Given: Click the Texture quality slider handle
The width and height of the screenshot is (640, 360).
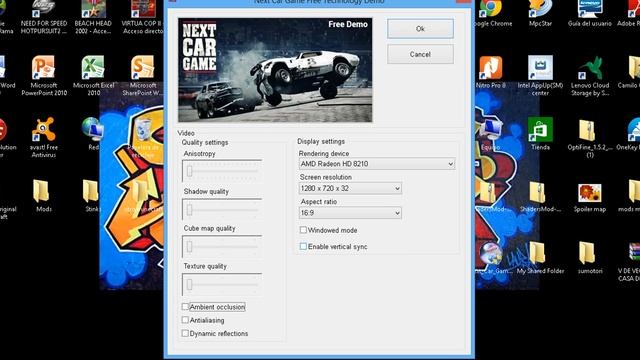Looking at the screenshot, I should coord(189,284).
